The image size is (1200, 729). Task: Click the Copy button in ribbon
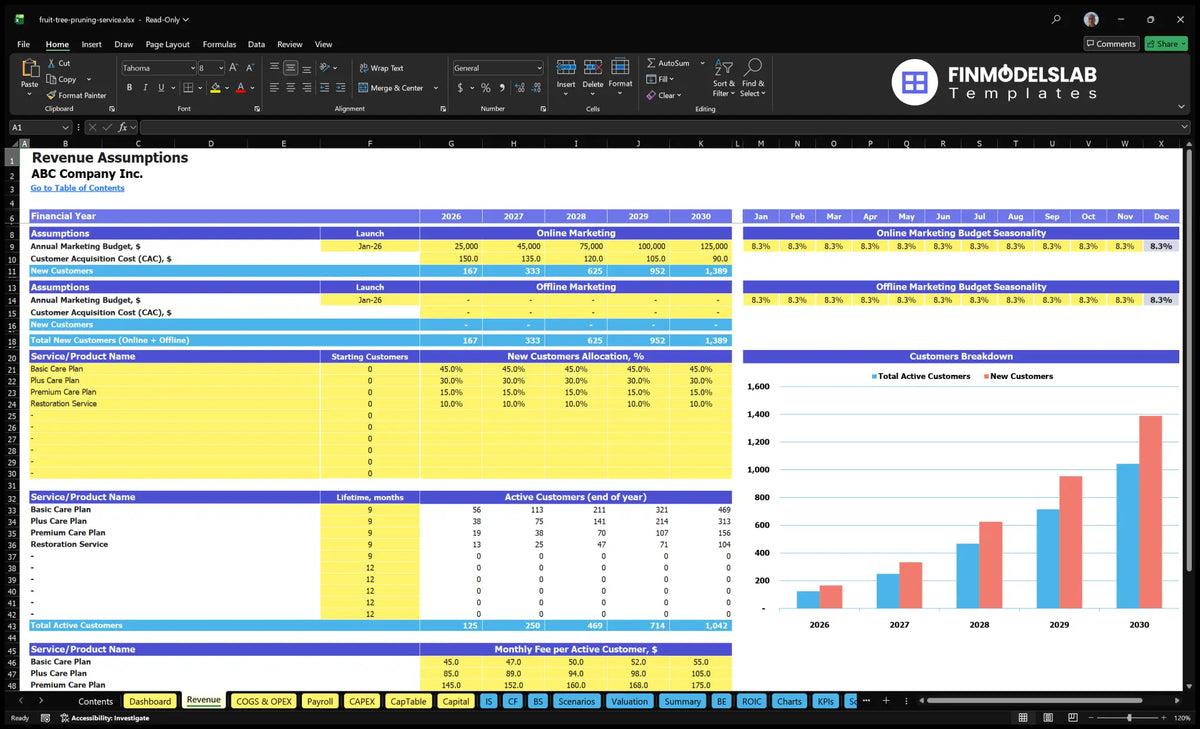tap(61, 79)
